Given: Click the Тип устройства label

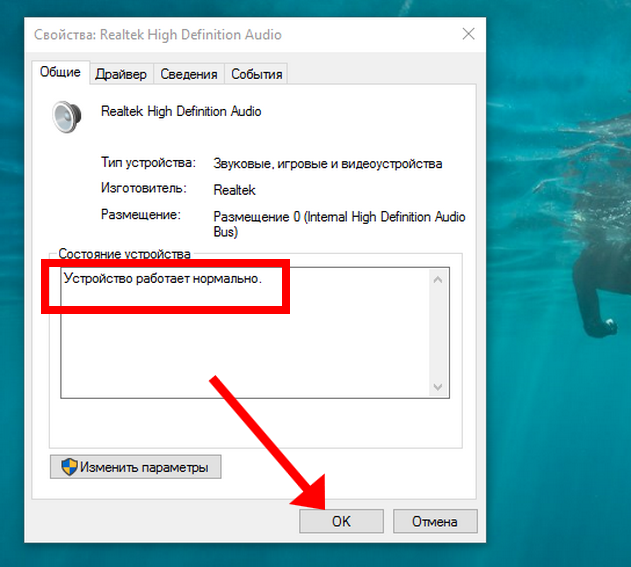Looking at the screenshot, I should [x=148, y=163].
